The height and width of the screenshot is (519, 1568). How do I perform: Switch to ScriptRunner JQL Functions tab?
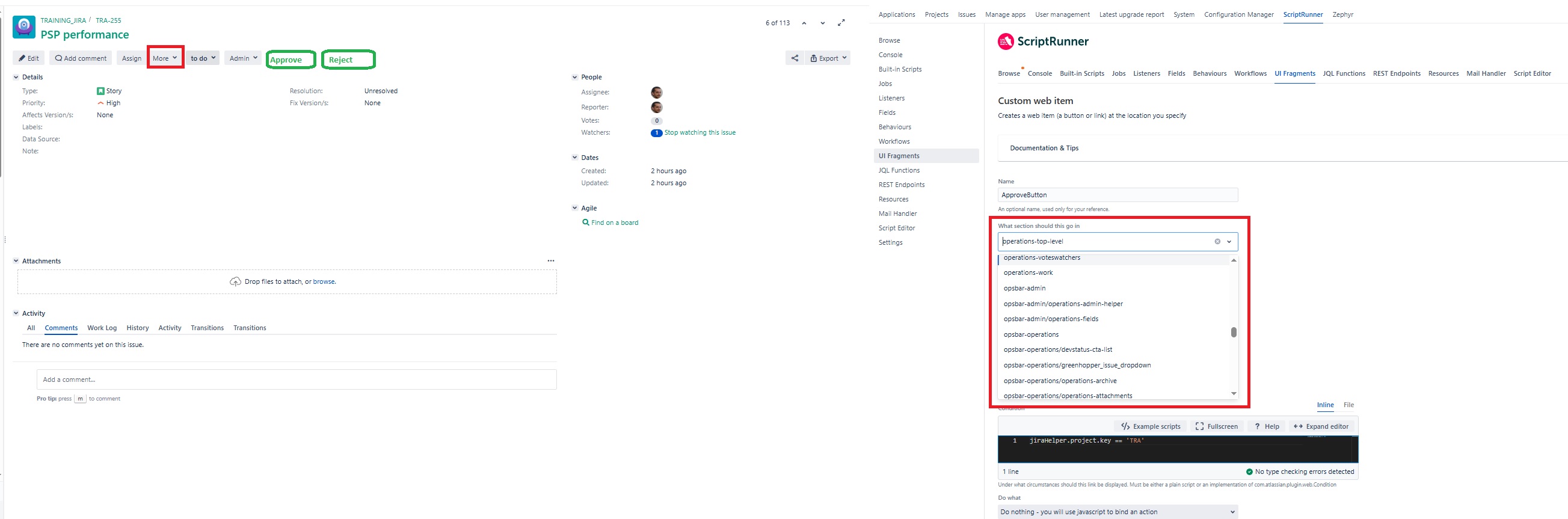click(1344, 73)
